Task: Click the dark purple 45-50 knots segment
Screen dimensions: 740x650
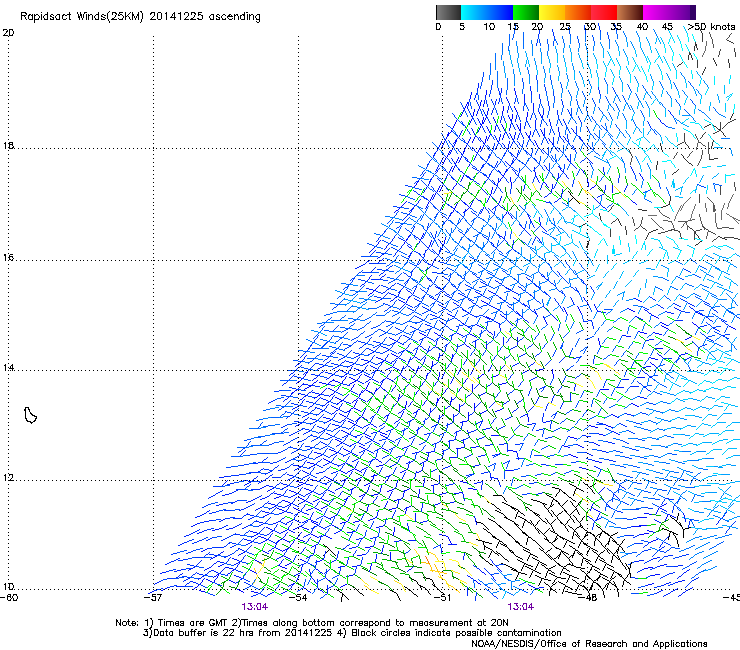Action: (682, 12)
